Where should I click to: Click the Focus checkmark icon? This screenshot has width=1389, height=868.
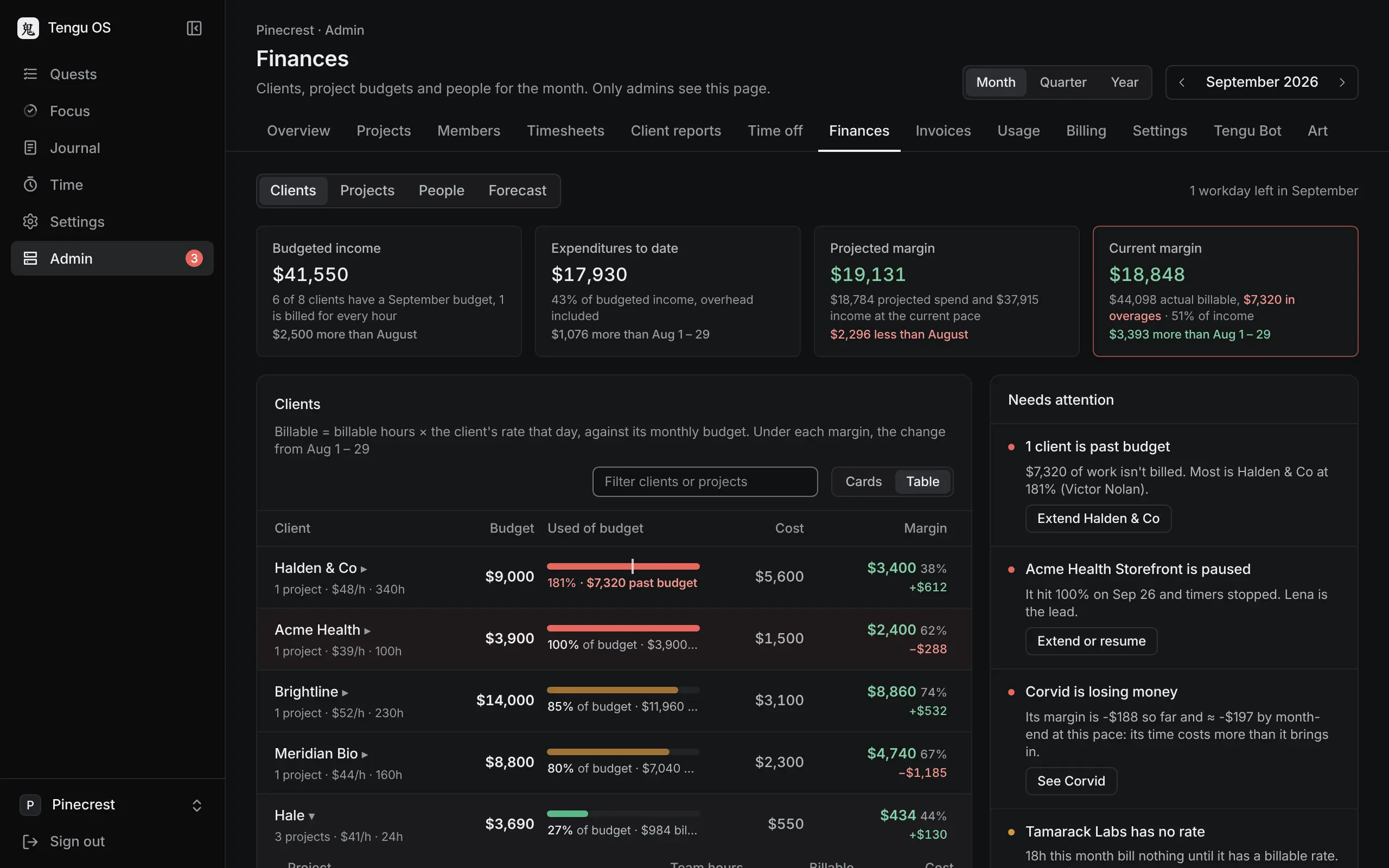[30, 111]
